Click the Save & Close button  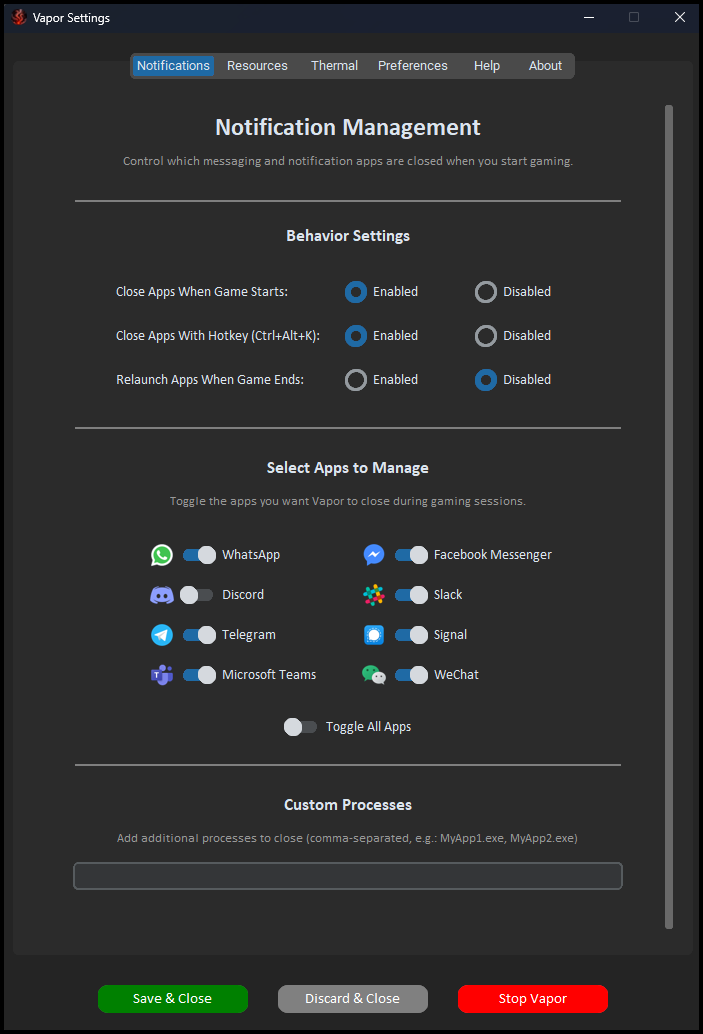(172, 998)
